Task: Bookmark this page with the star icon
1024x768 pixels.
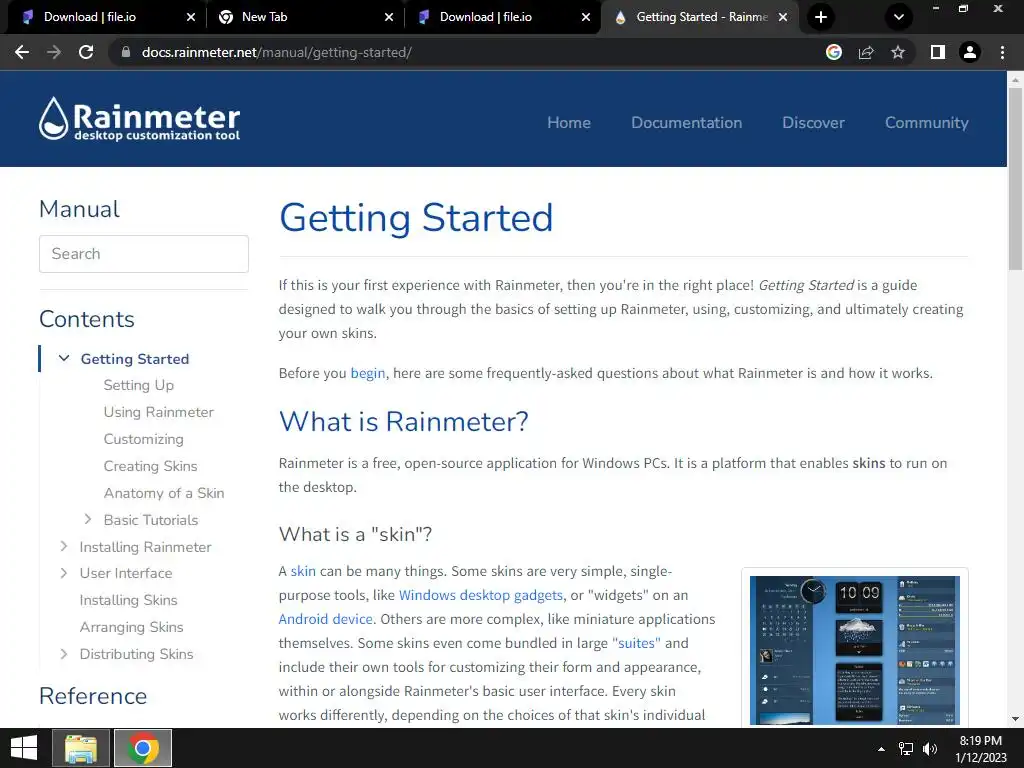Action: 898,52
